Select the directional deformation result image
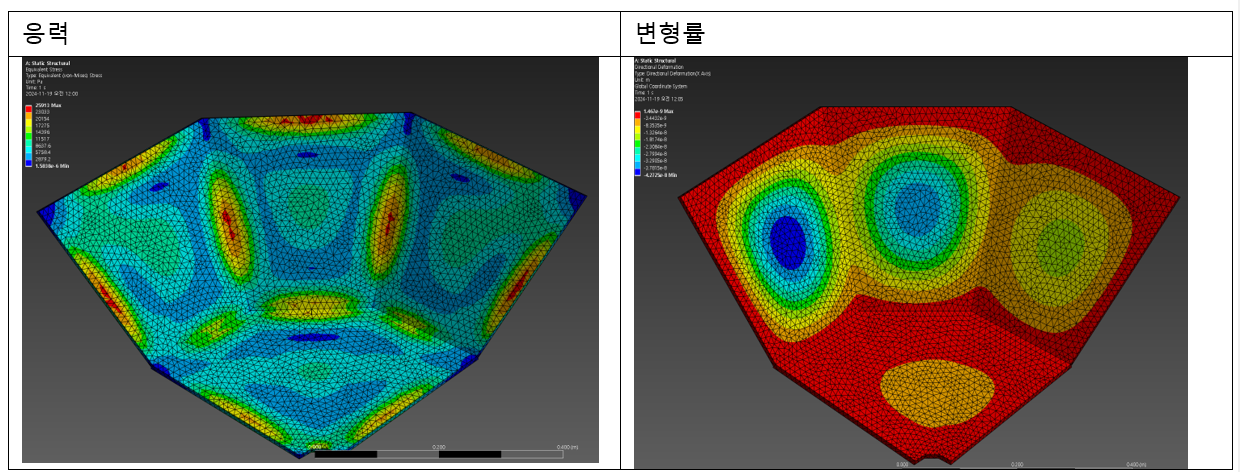Viewport: 1240px width, 472px height. [910, 262]
